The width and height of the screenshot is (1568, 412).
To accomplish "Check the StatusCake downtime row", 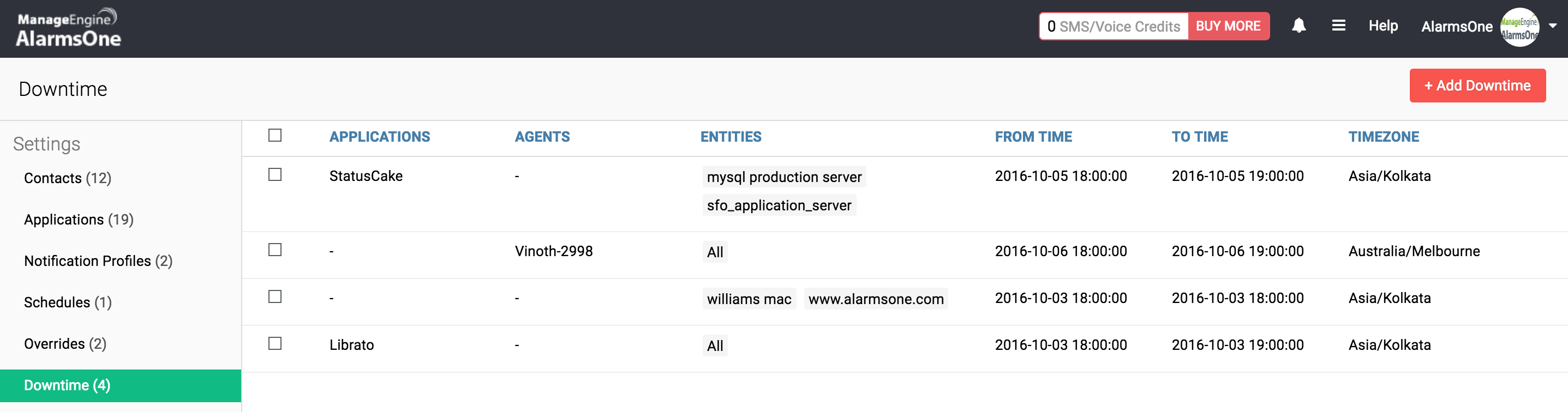I will (275, 174).
